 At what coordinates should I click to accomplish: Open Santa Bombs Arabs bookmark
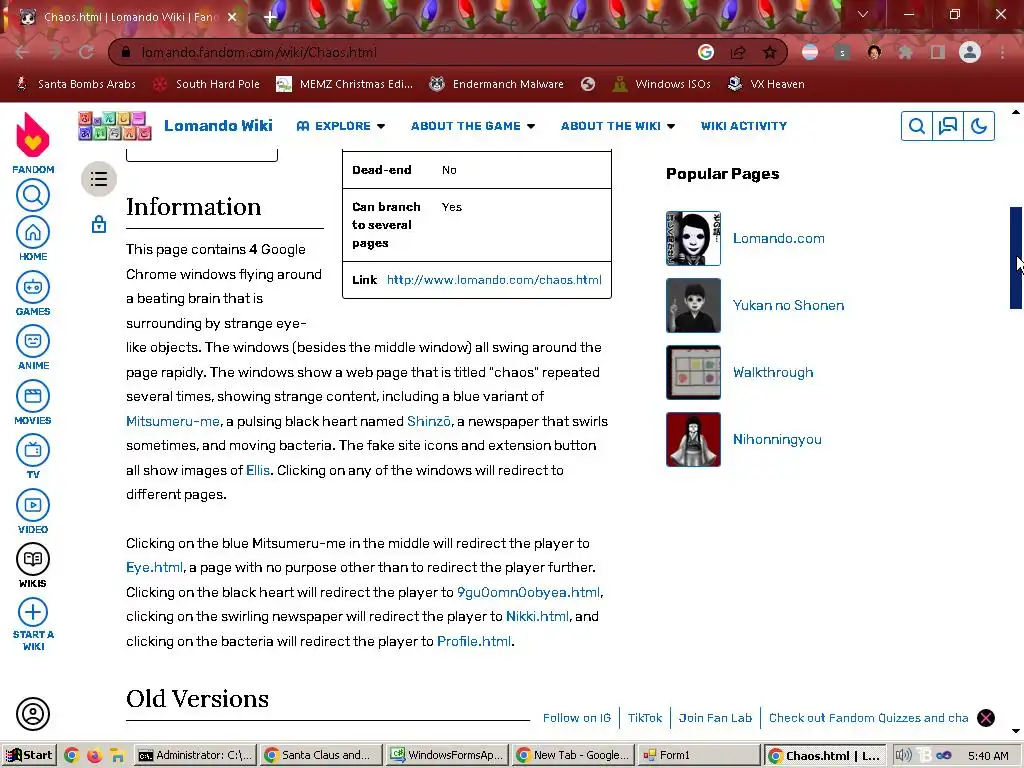(76, 84)
